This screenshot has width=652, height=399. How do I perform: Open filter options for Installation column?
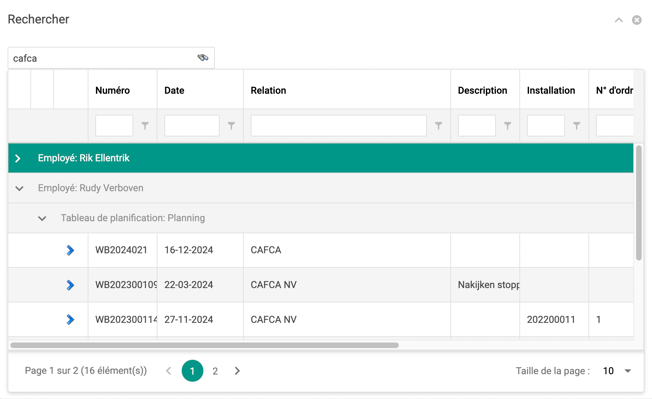coord(576,126)
